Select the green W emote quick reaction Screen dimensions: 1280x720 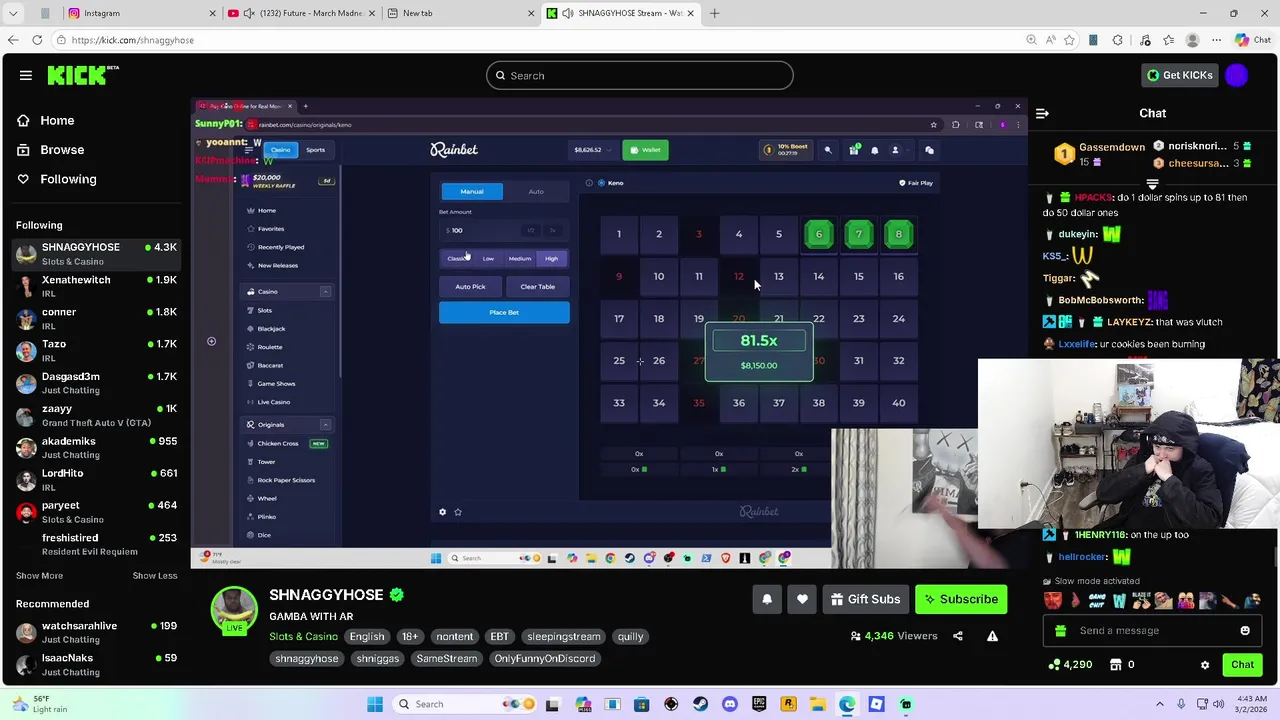[x=1119, y=601]
